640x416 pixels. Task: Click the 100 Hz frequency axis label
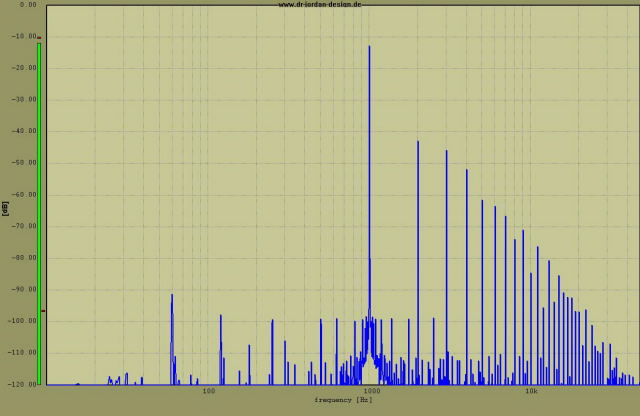tap(209, 392)
